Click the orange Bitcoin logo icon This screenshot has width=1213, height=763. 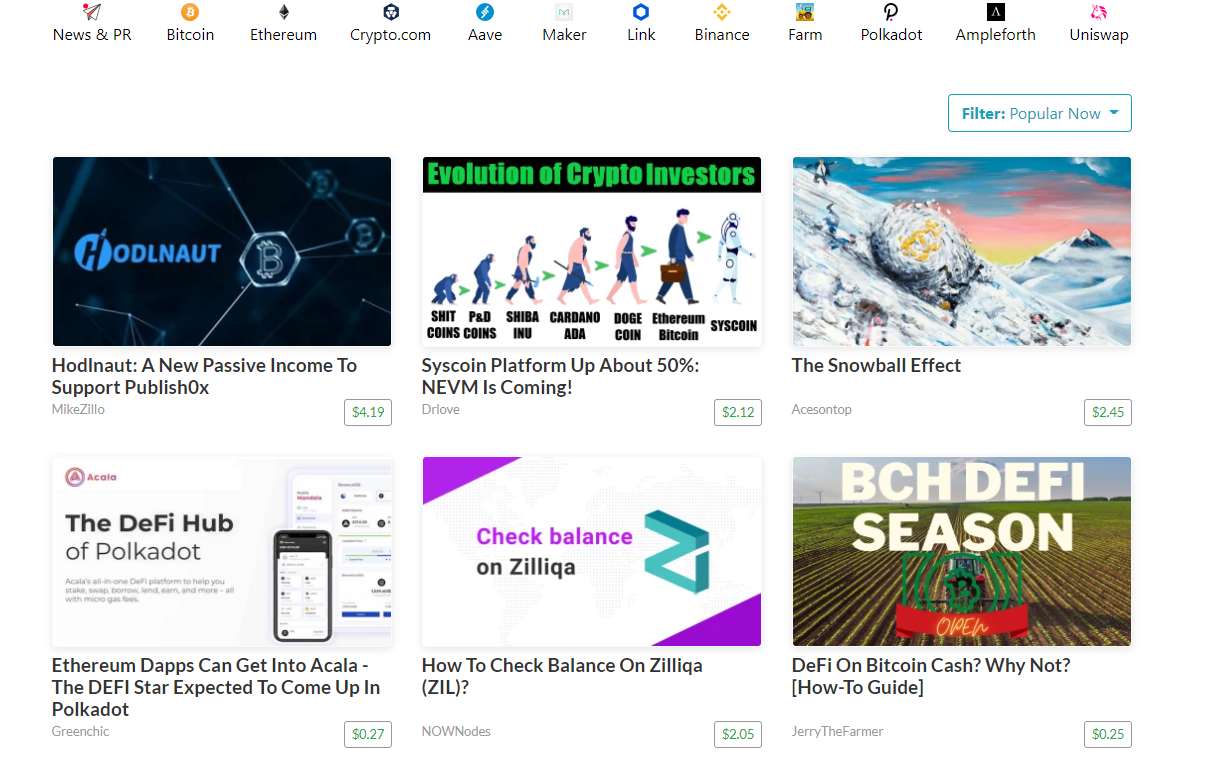pyautogui.click(x=190, y=12)
